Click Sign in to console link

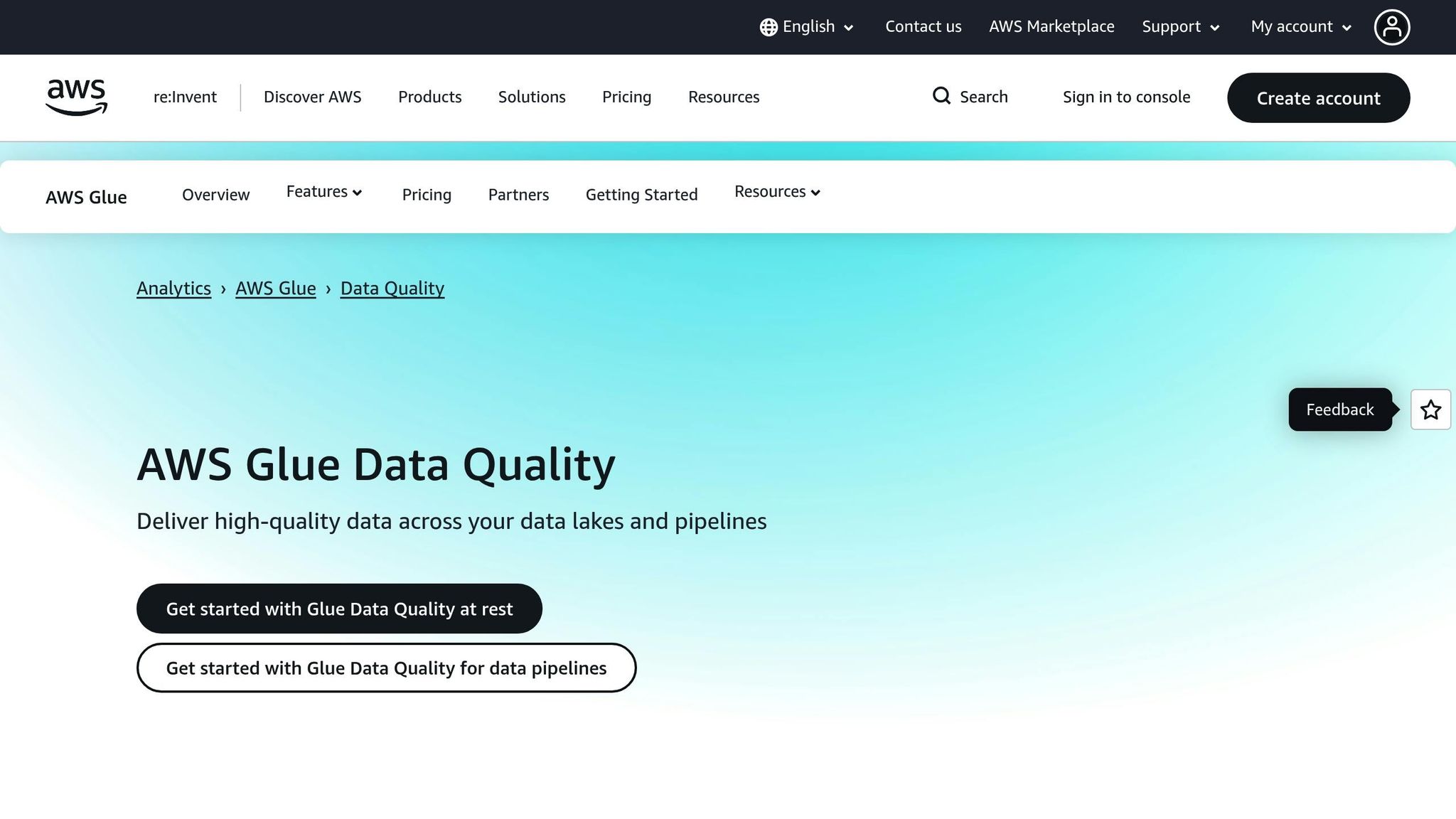coord(1126,97)
